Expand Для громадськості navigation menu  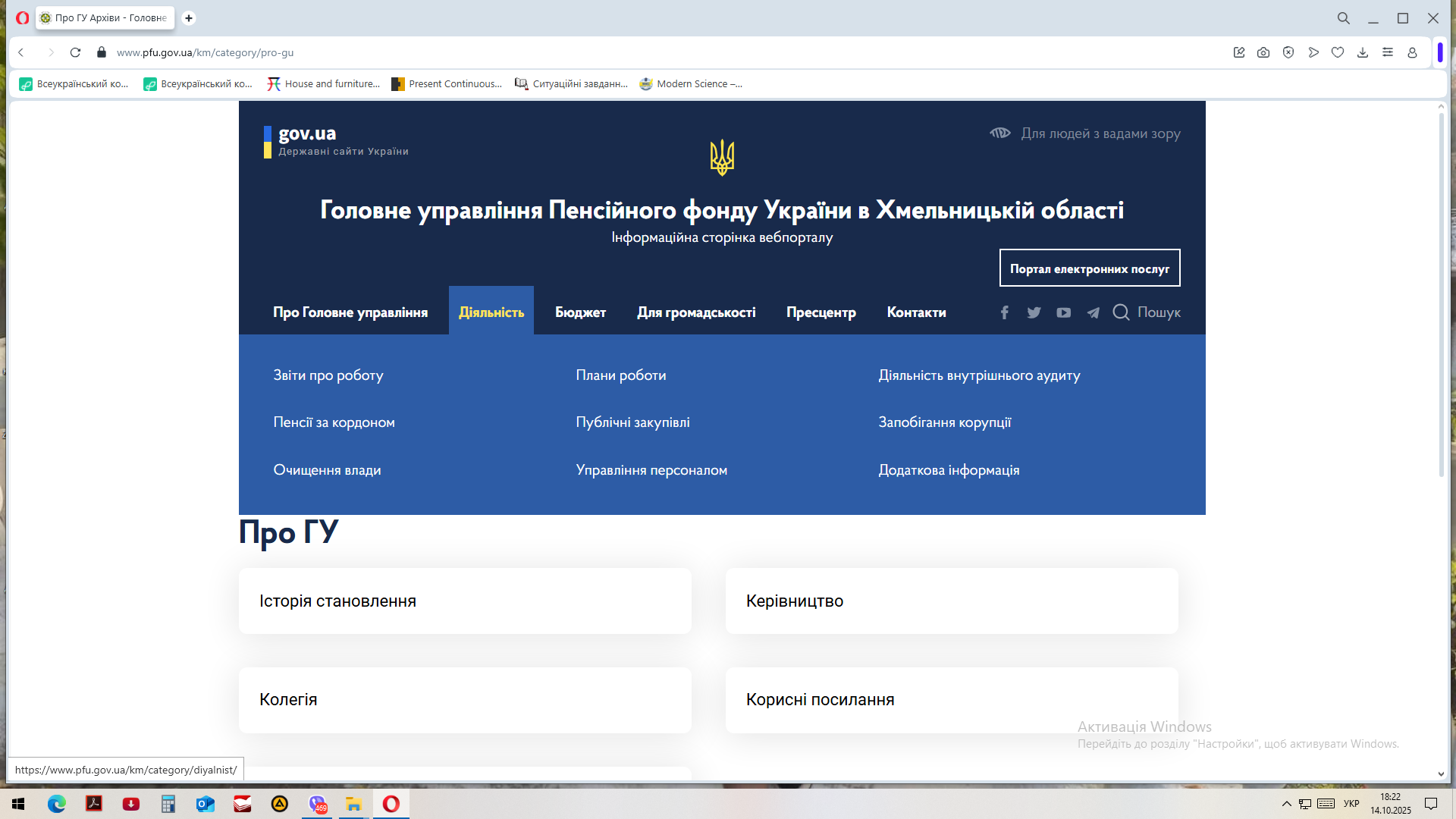coord(696,312)
